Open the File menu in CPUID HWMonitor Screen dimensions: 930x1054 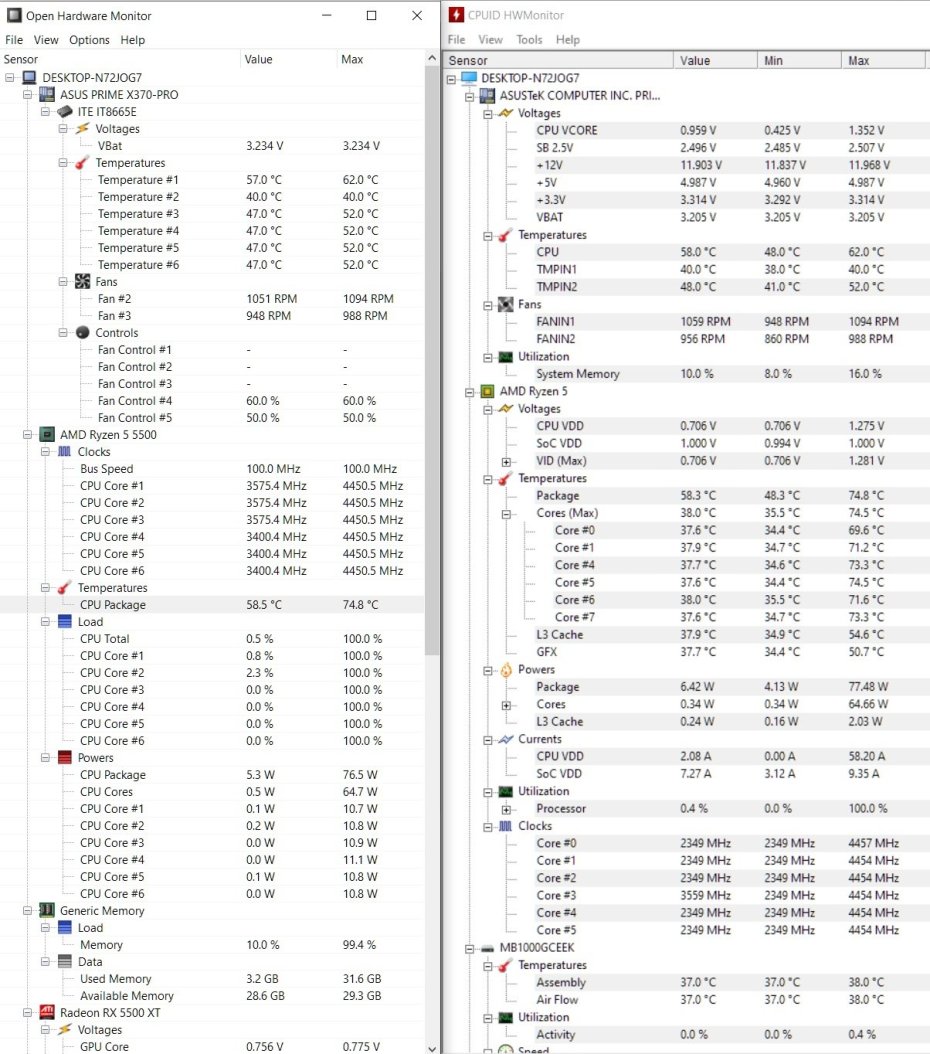point(456,40)
